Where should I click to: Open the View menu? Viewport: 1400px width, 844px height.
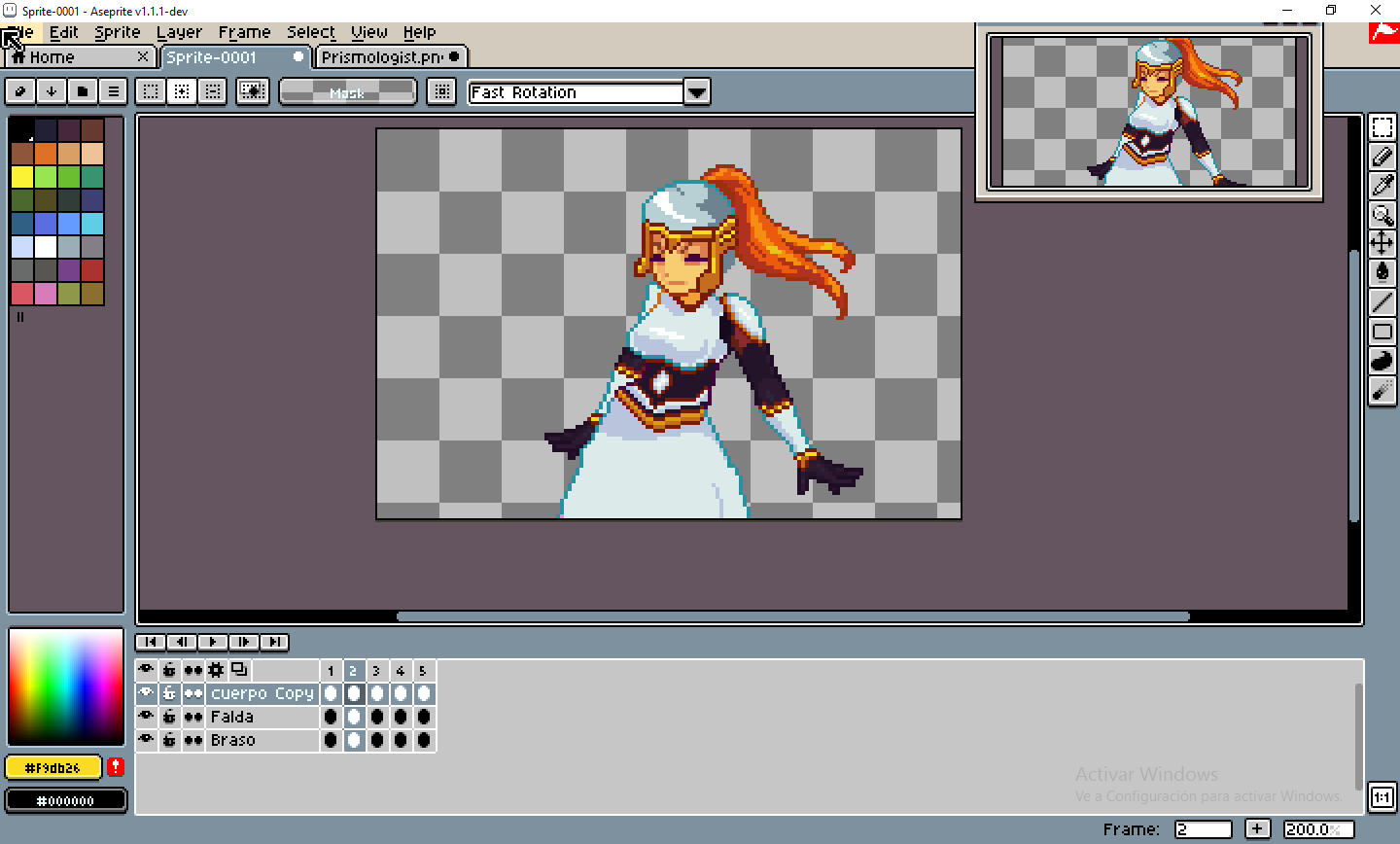point(369,32)
